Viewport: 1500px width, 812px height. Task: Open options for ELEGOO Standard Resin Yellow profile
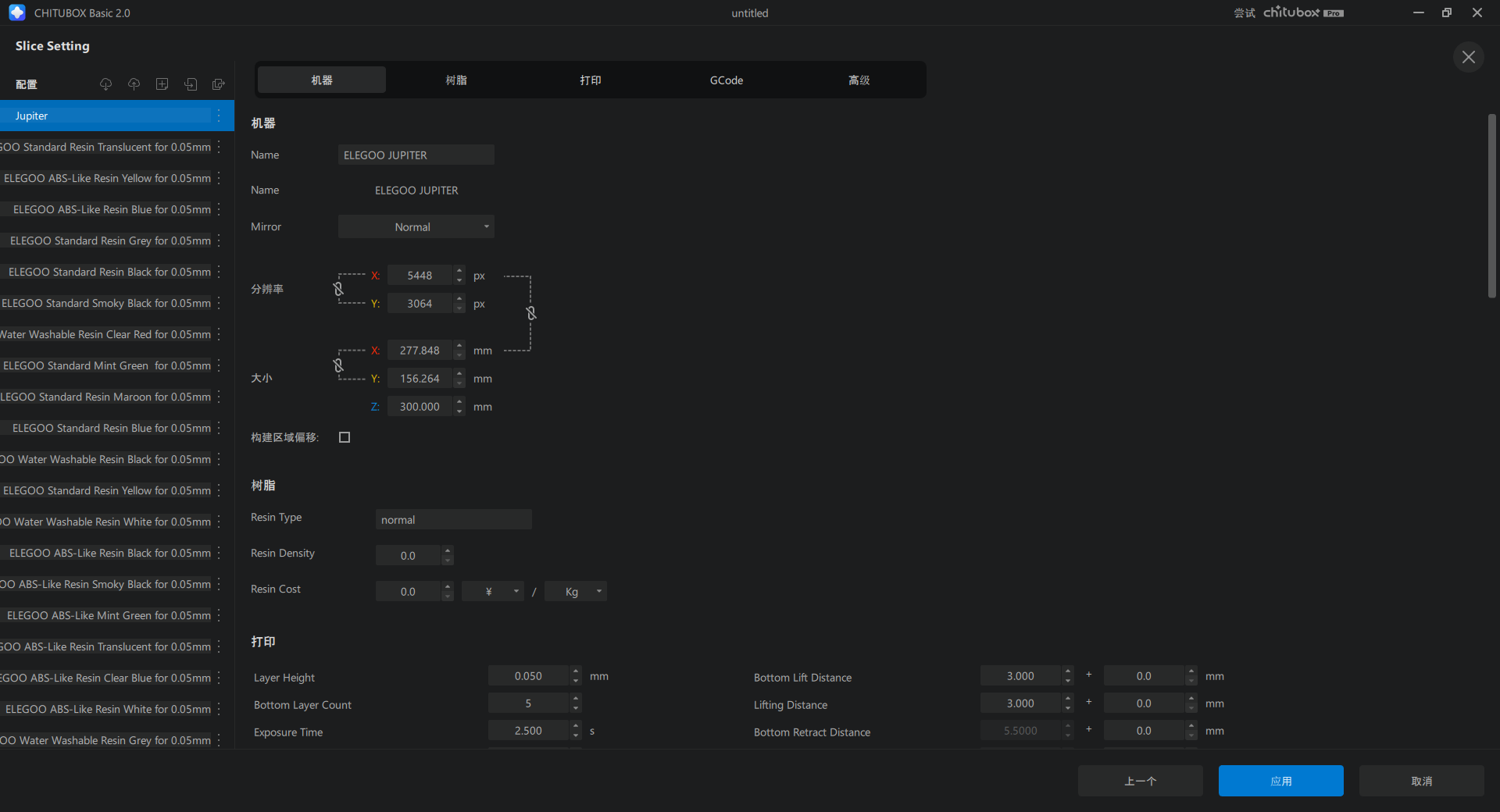click(219, 490)
